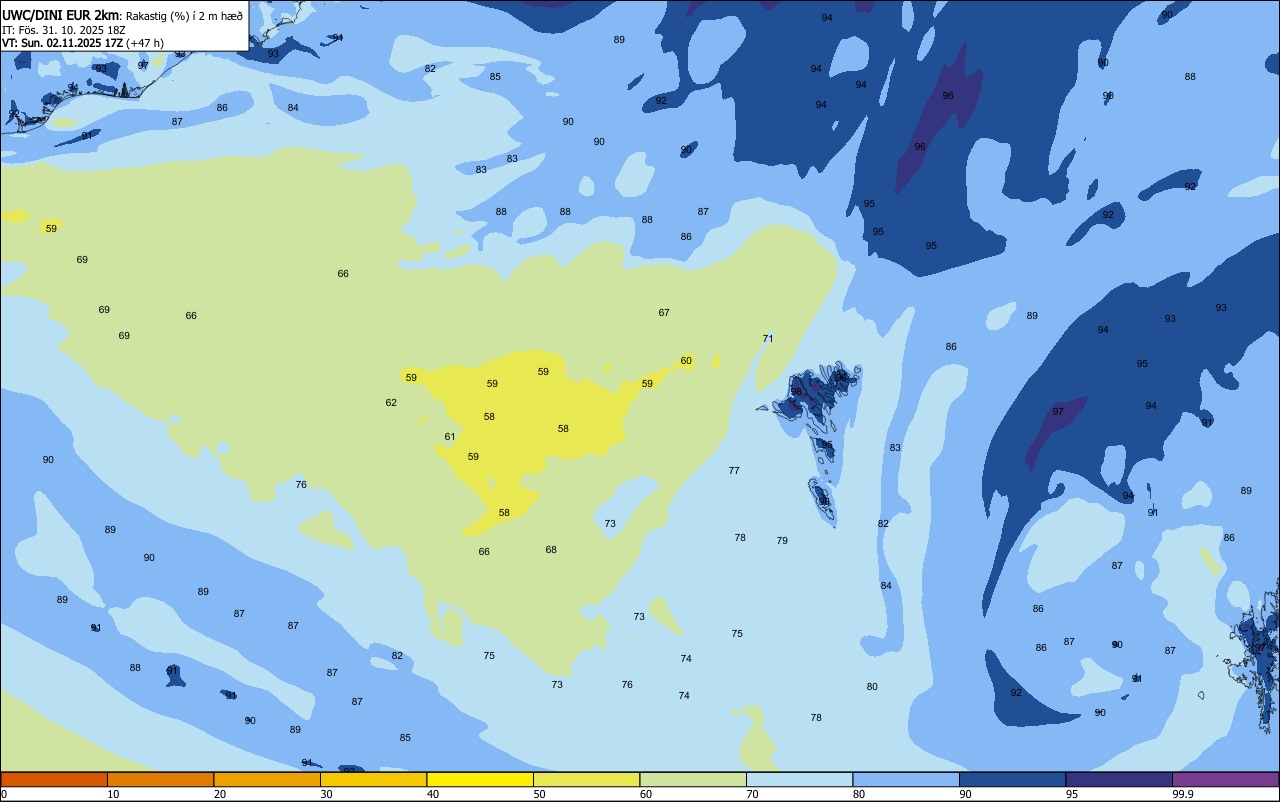
Task: Click the humidity value '71' on map
Action: coord(768,339)
